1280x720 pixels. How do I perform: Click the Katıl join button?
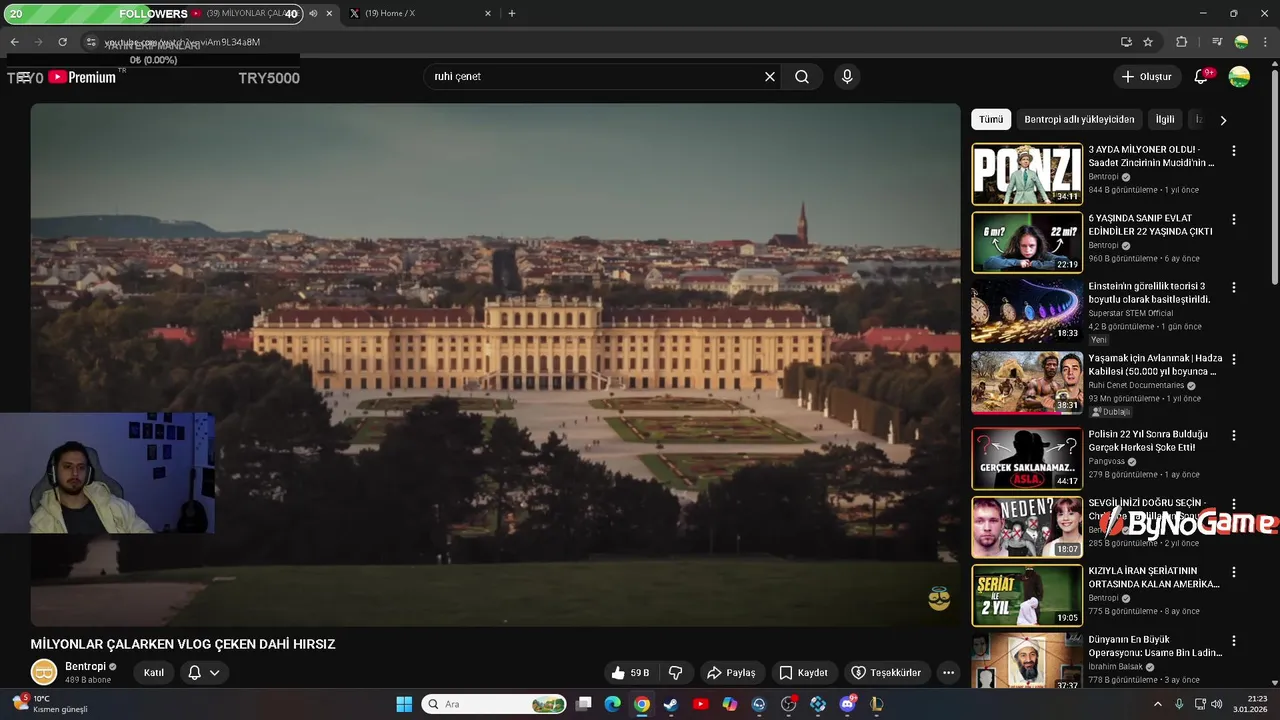click(x=154, y=673)
